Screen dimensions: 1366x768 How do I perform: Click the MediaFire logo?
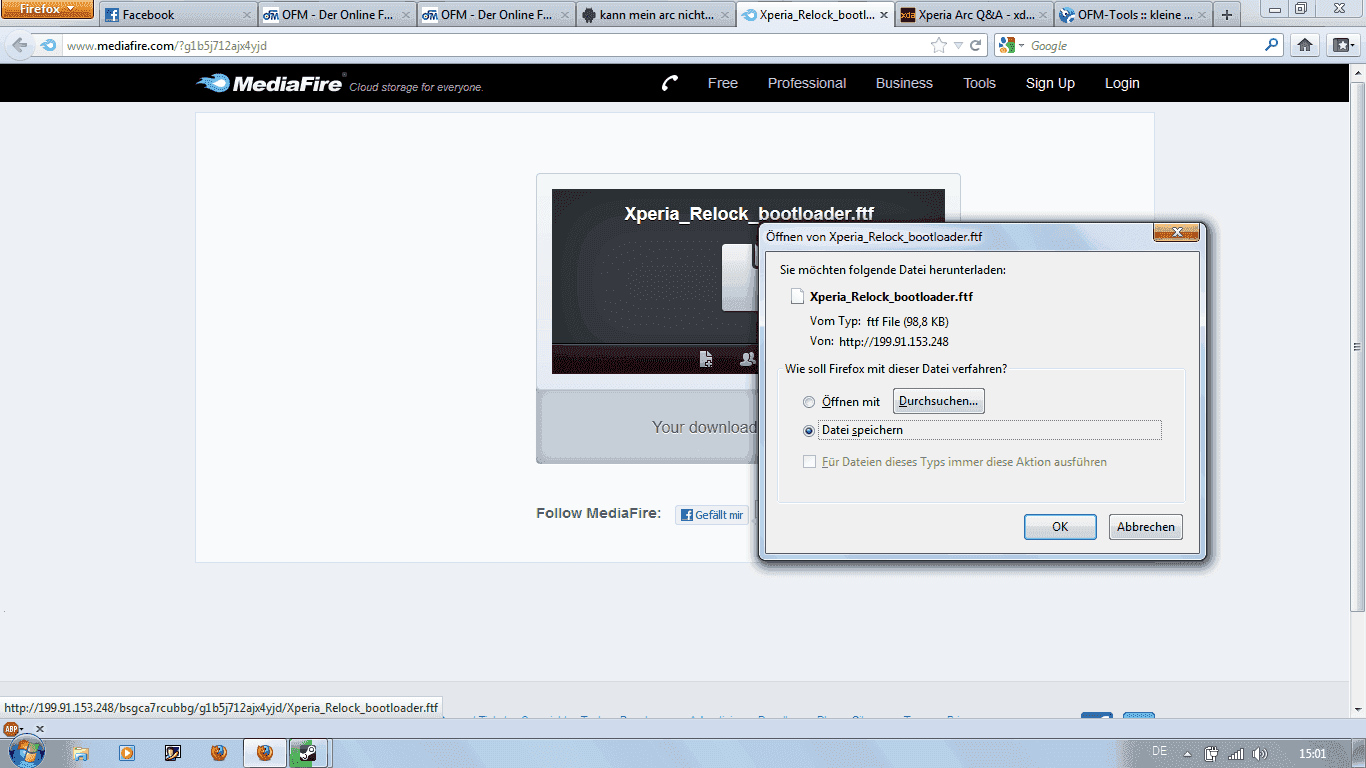[271, 84]
